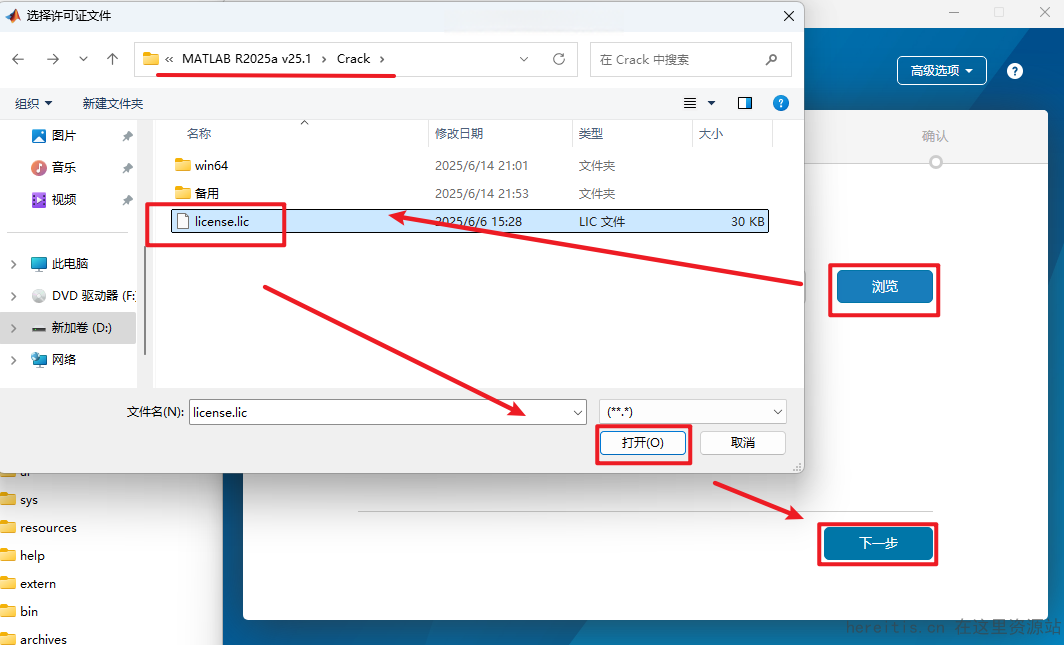Go back using the Back arrow
Screen dimensions: 1064x645
tap(18, 59)
